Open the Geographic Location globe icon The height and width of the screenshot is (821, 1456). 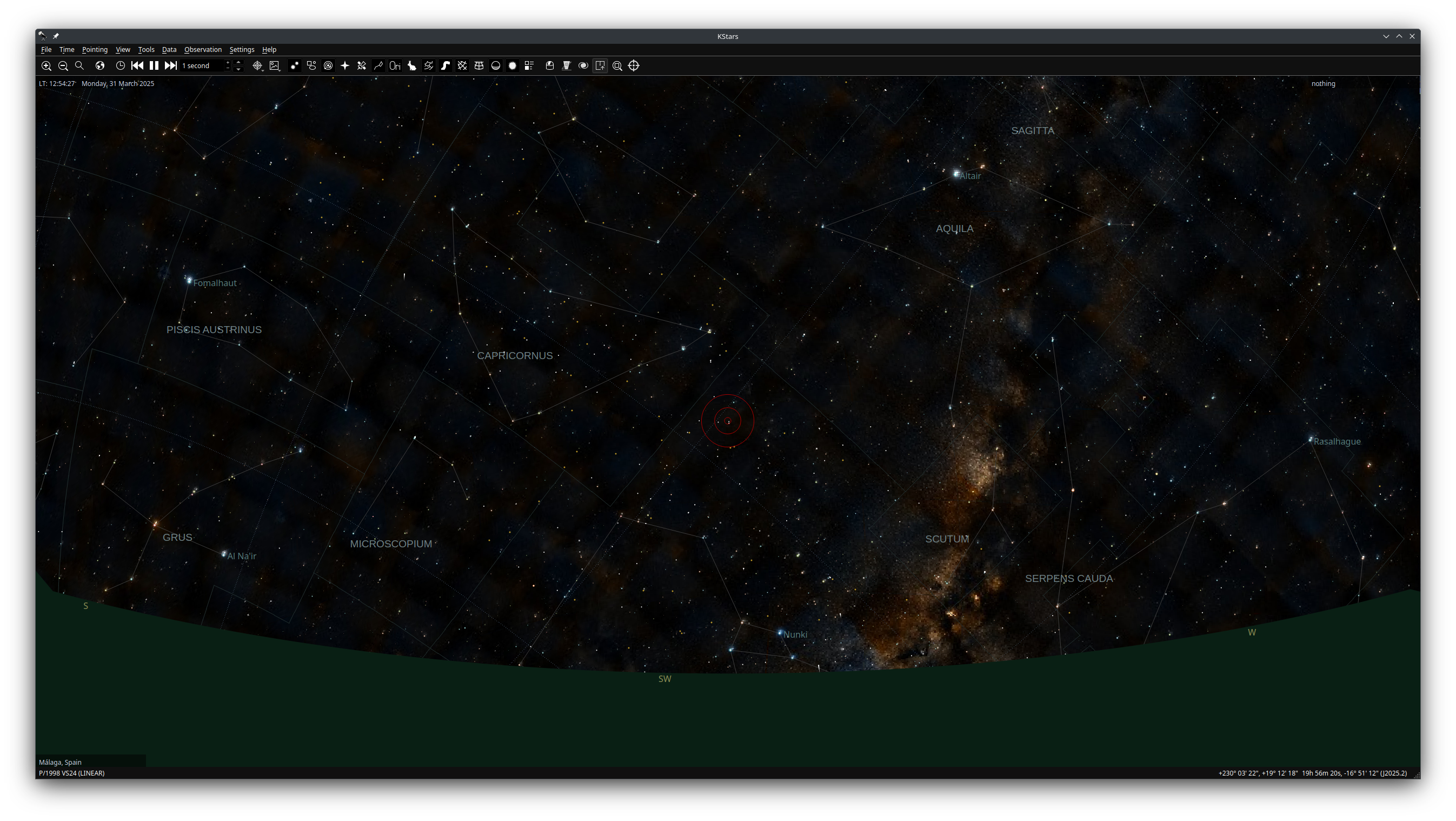100,65
